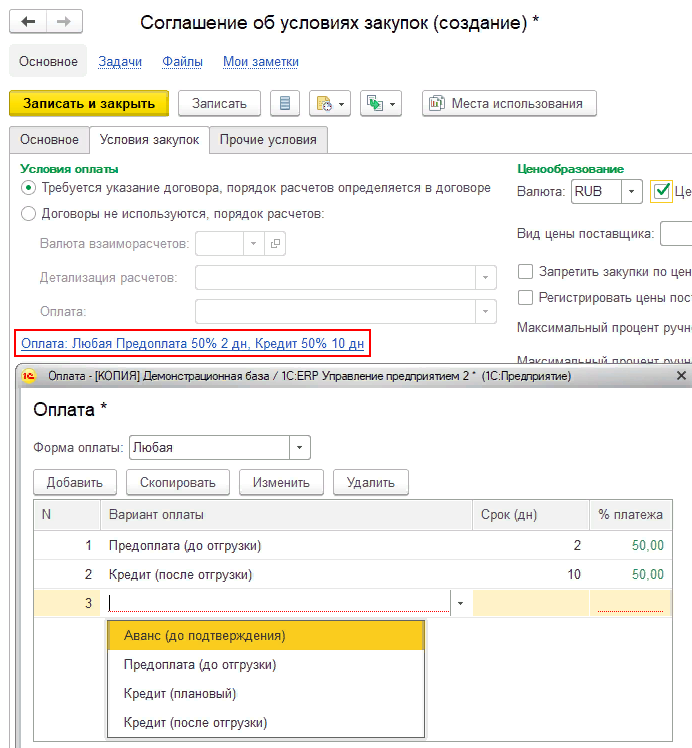
Task: Click the Вид цены поставщика field
Action: click(x=676, y=234)
